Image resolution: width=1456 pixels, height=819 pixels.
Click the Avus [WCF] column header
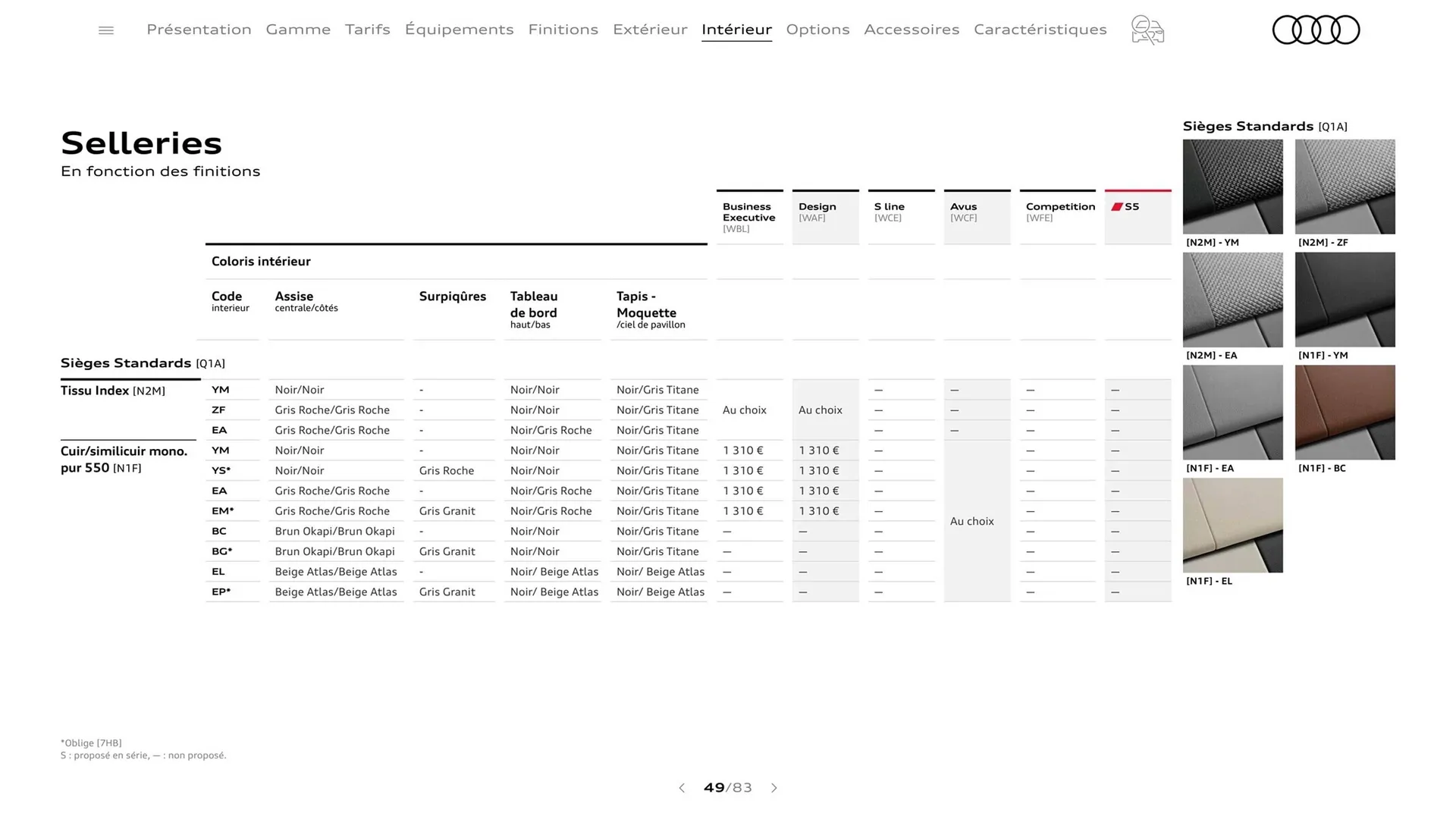[977, 217]
